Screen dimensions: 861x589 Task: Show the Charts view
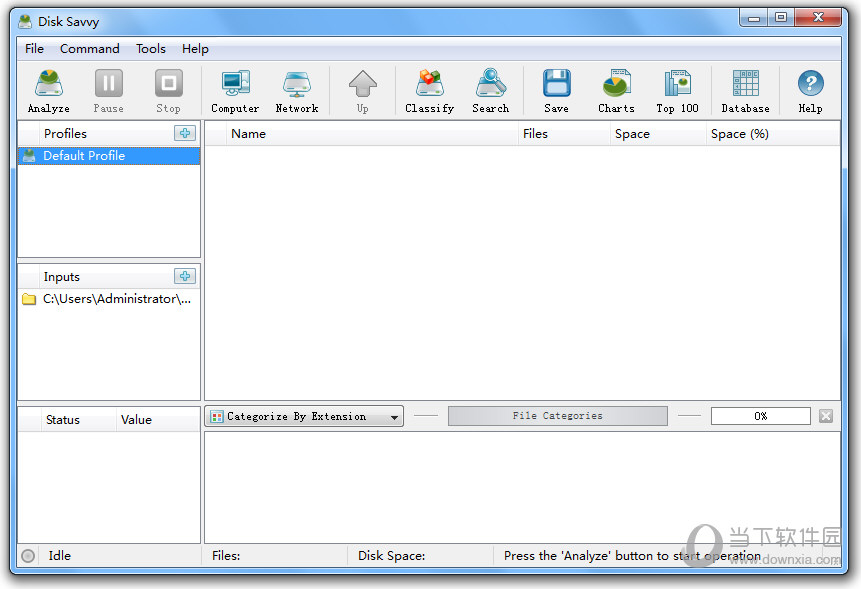click(x=616, y=90)
